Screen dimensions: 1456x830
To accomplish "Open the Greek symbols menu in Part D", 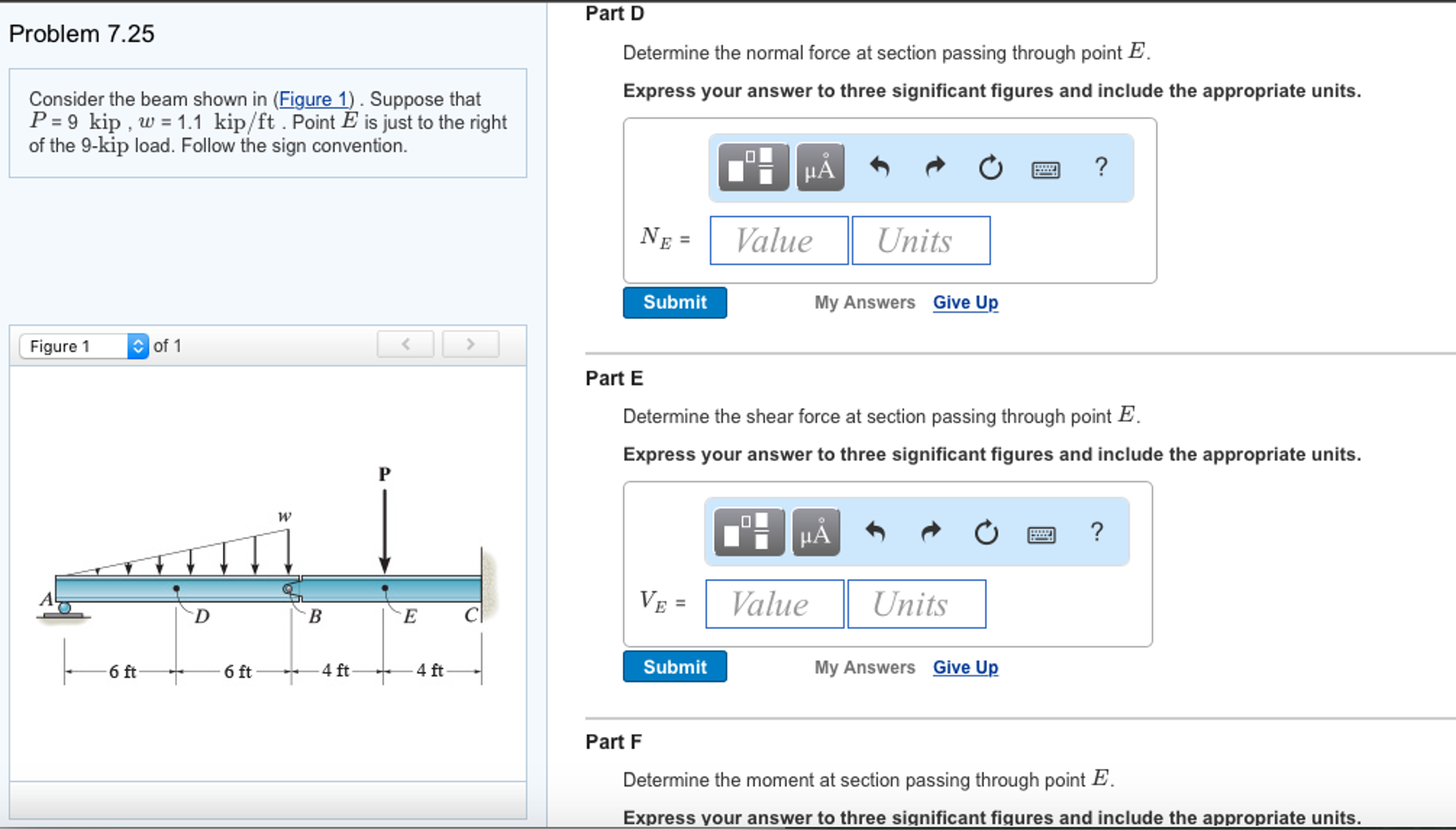I will (820, 168).
